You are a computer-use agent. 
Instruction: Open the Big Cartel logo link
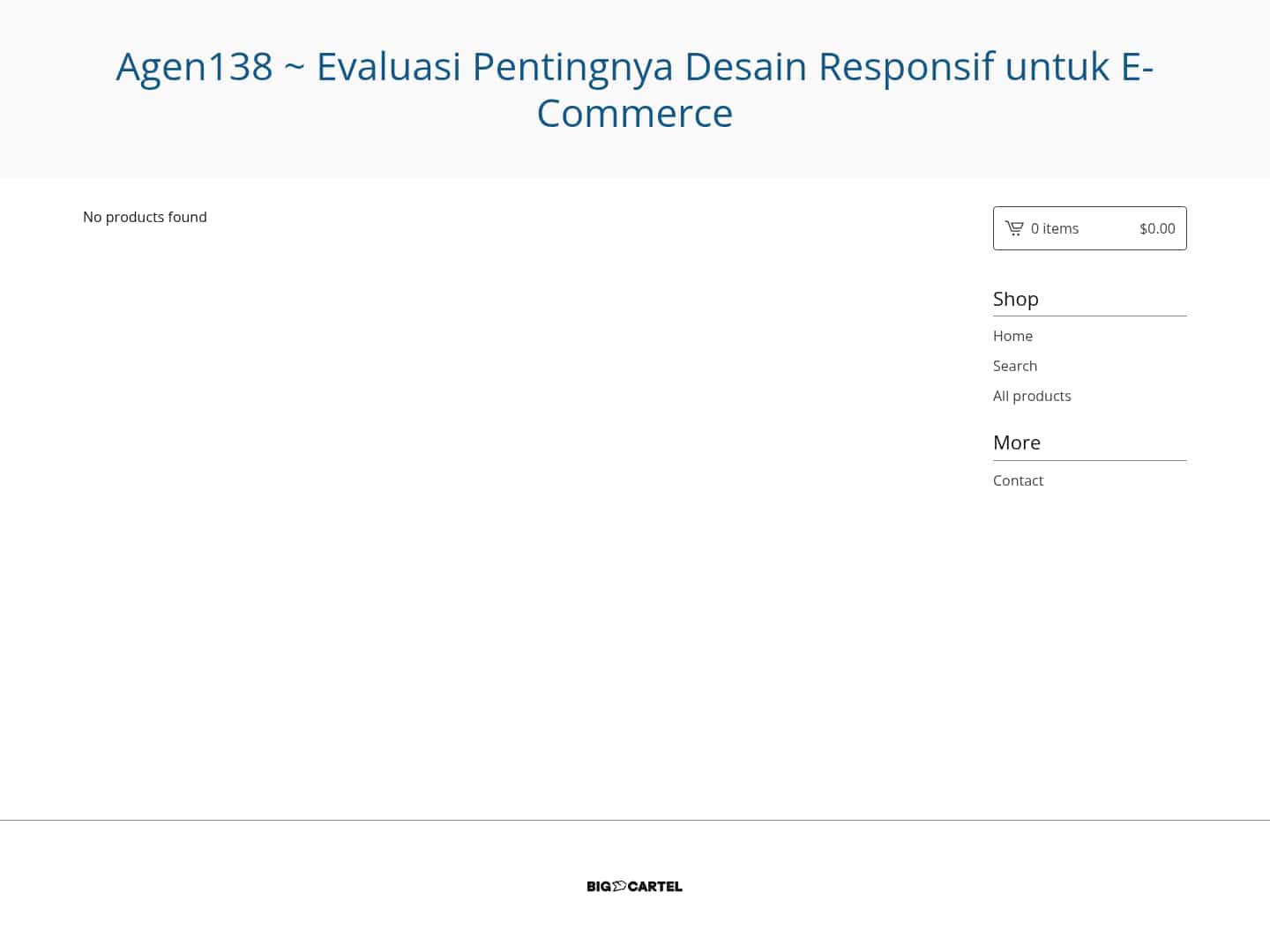click(635, 887)
